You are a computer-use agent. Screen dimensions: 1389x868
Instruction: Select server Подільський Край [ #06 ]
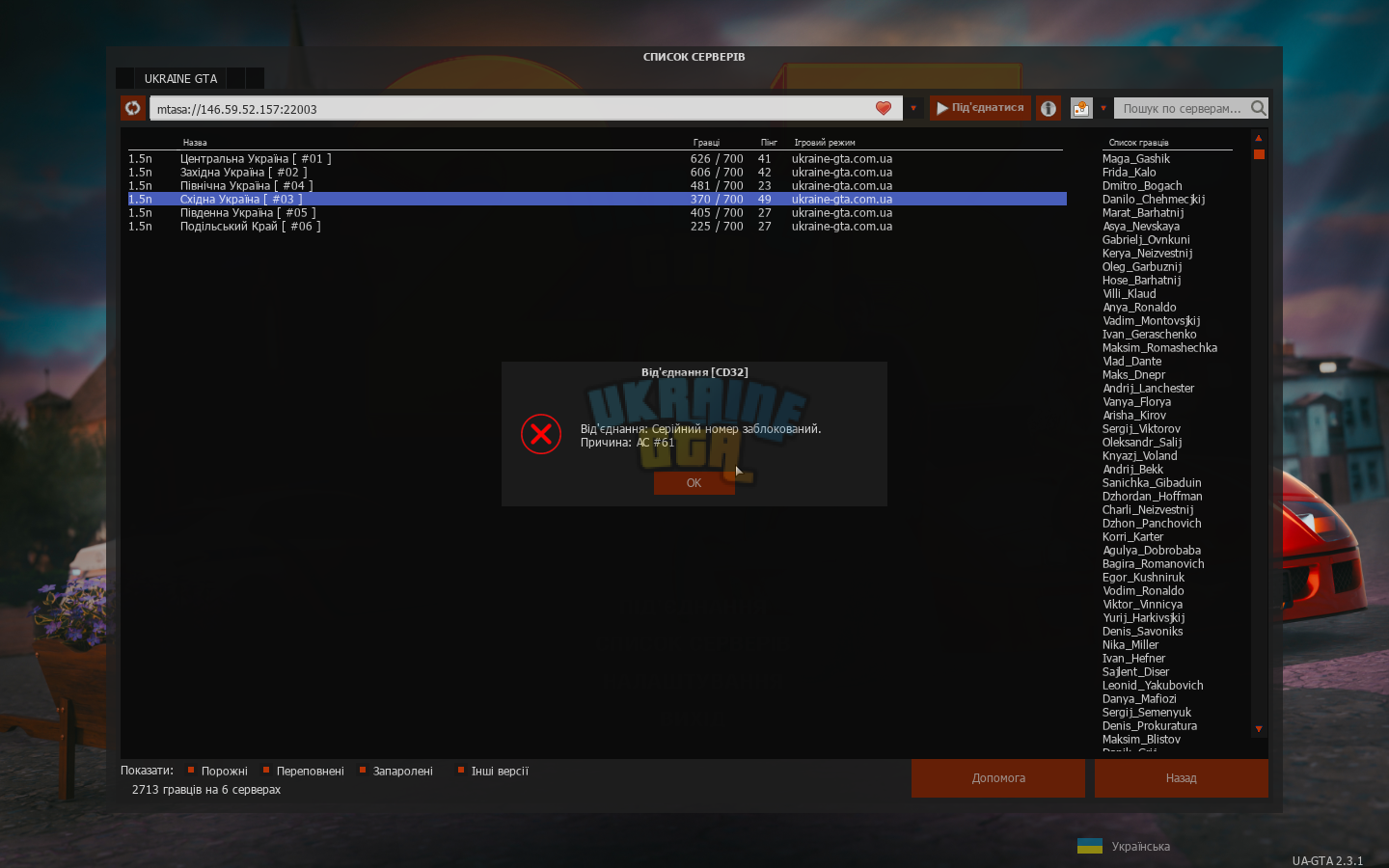(597, 226)
